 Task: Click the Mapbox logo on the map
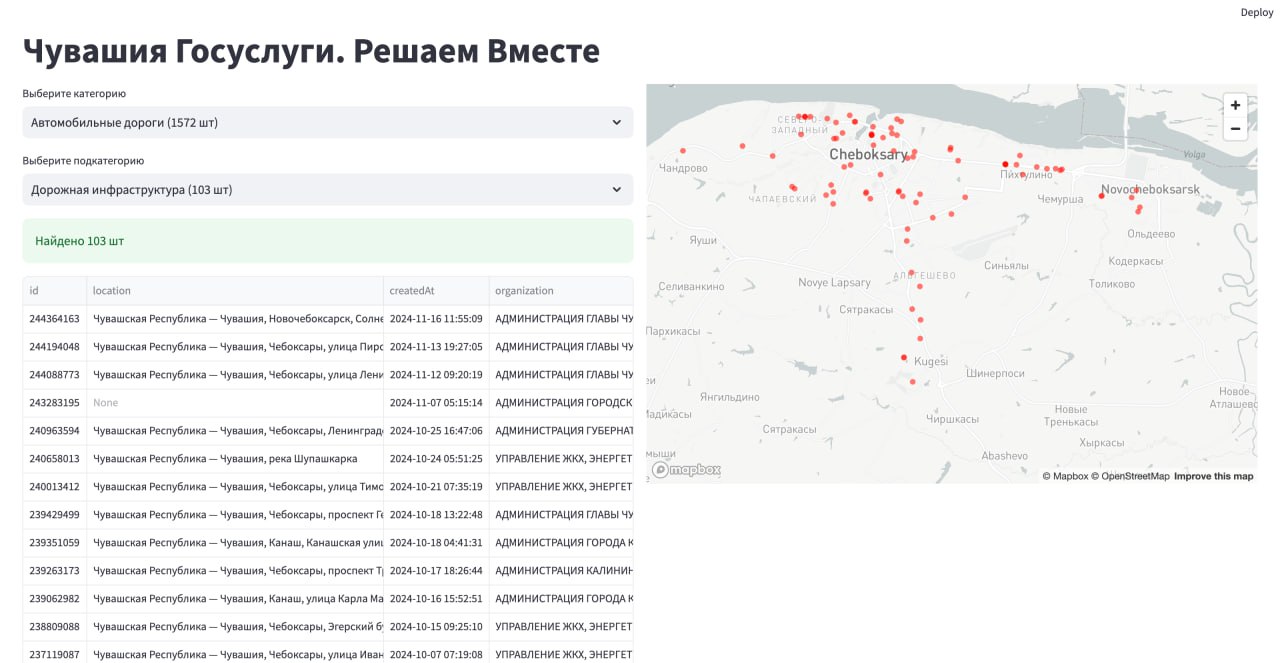(x=686, y=470)
